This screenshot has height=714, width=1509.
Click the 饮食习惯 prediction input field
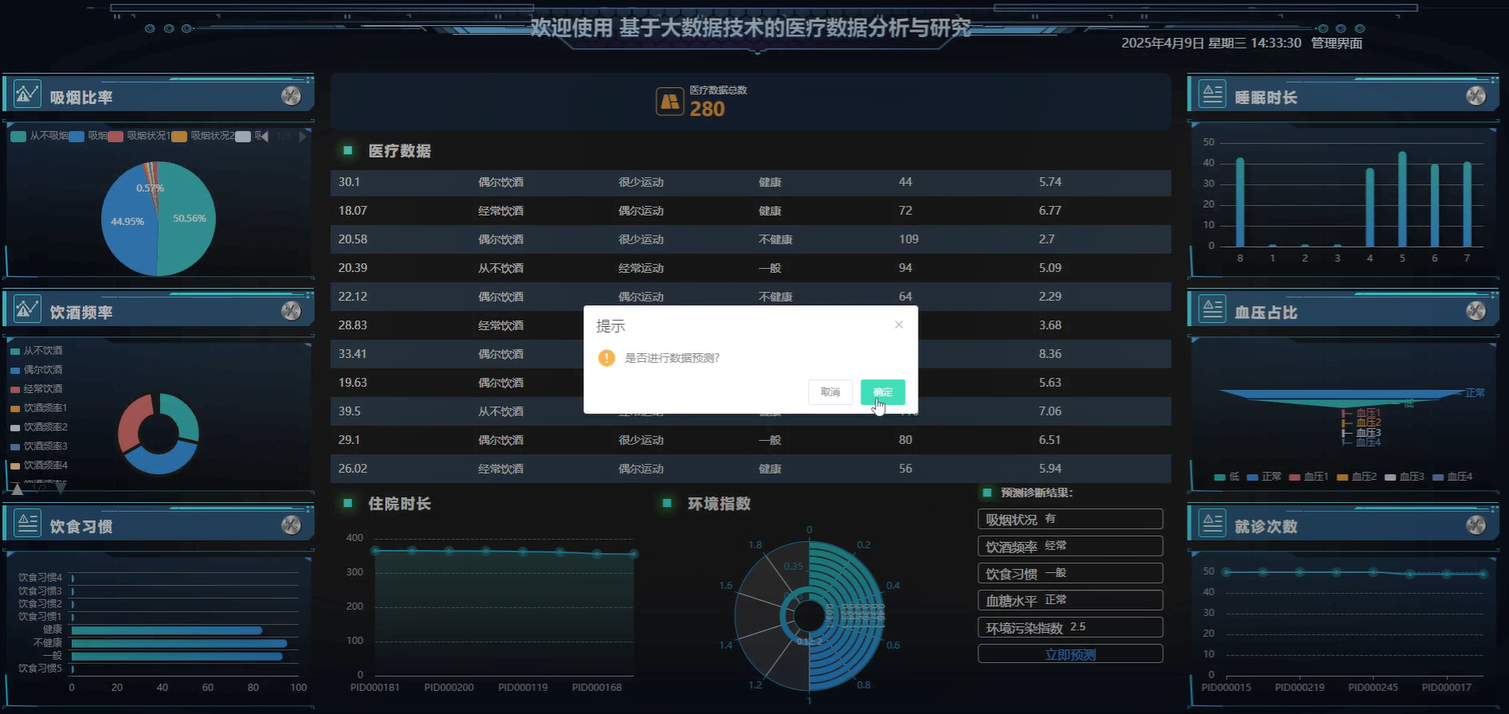pos(1070,573)
